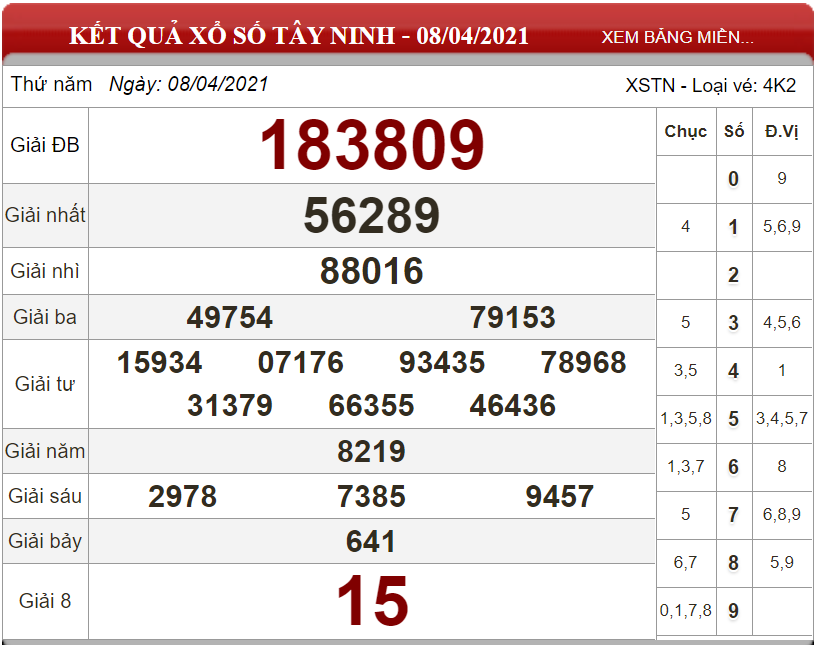Click the Giải sáu number 7385
The image size is (817, 645).
click(x=372, y=496)
